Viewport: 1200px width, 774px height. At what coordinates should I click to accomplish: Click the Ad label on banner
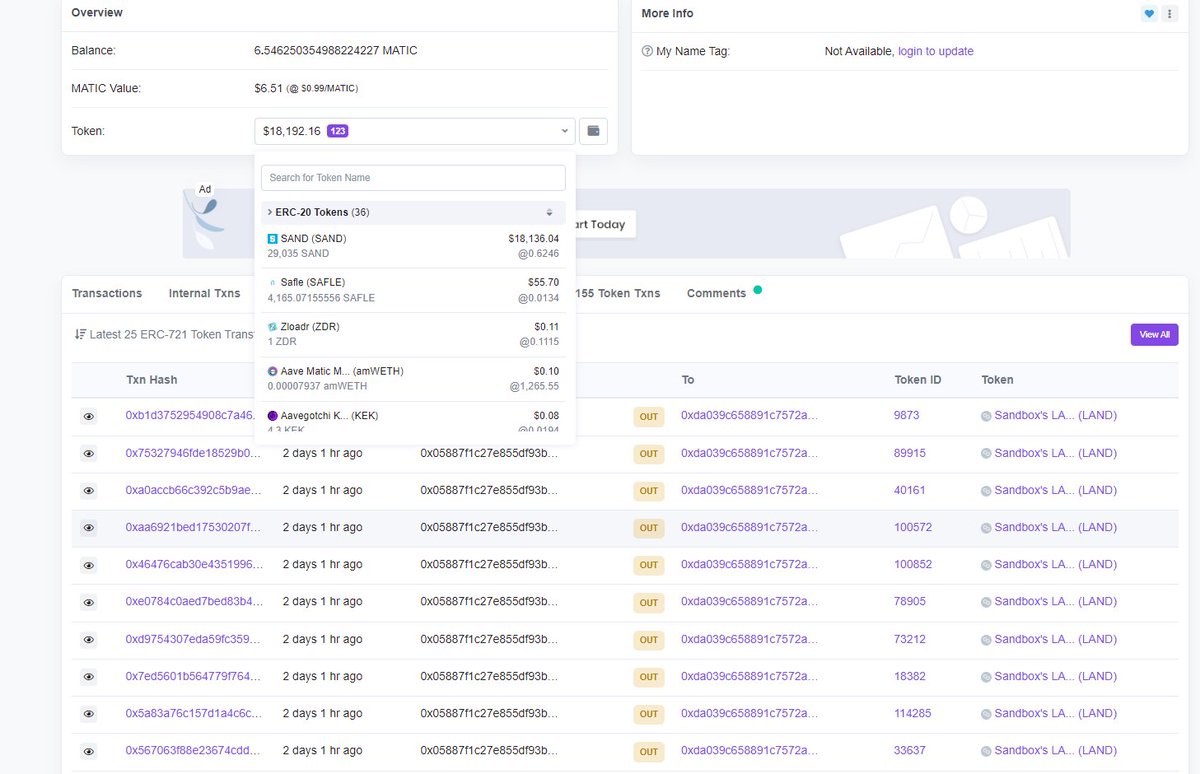(205, 189)
